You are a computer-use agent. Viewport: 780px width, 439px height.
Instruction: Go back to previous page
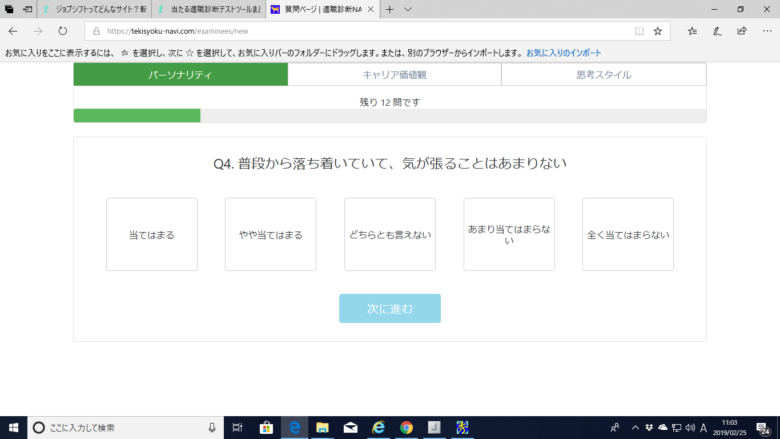(x=13, y=31)
